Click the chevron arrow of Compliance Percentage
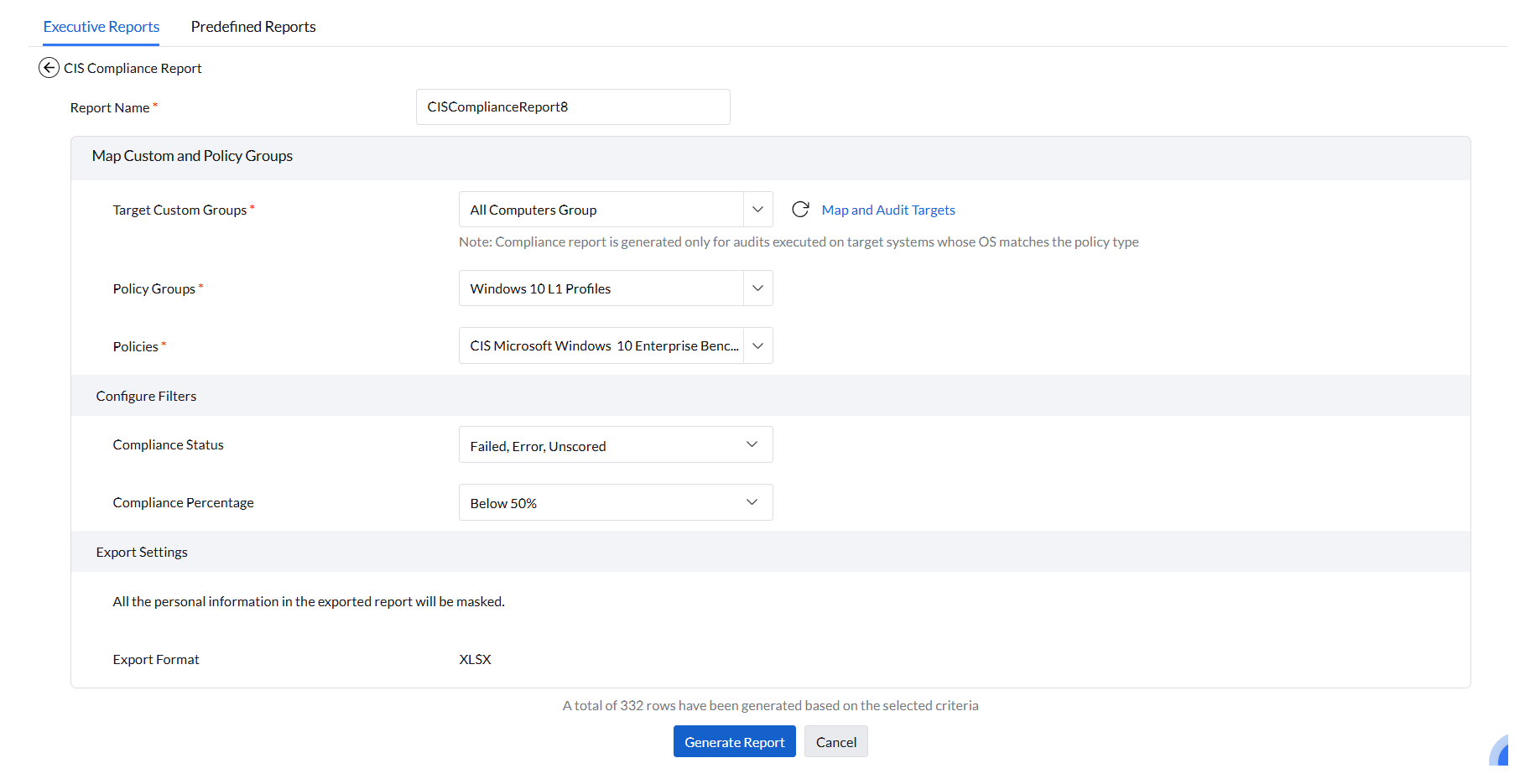The width and height of the screenshot is (1530, 784). tap(752, 502)
